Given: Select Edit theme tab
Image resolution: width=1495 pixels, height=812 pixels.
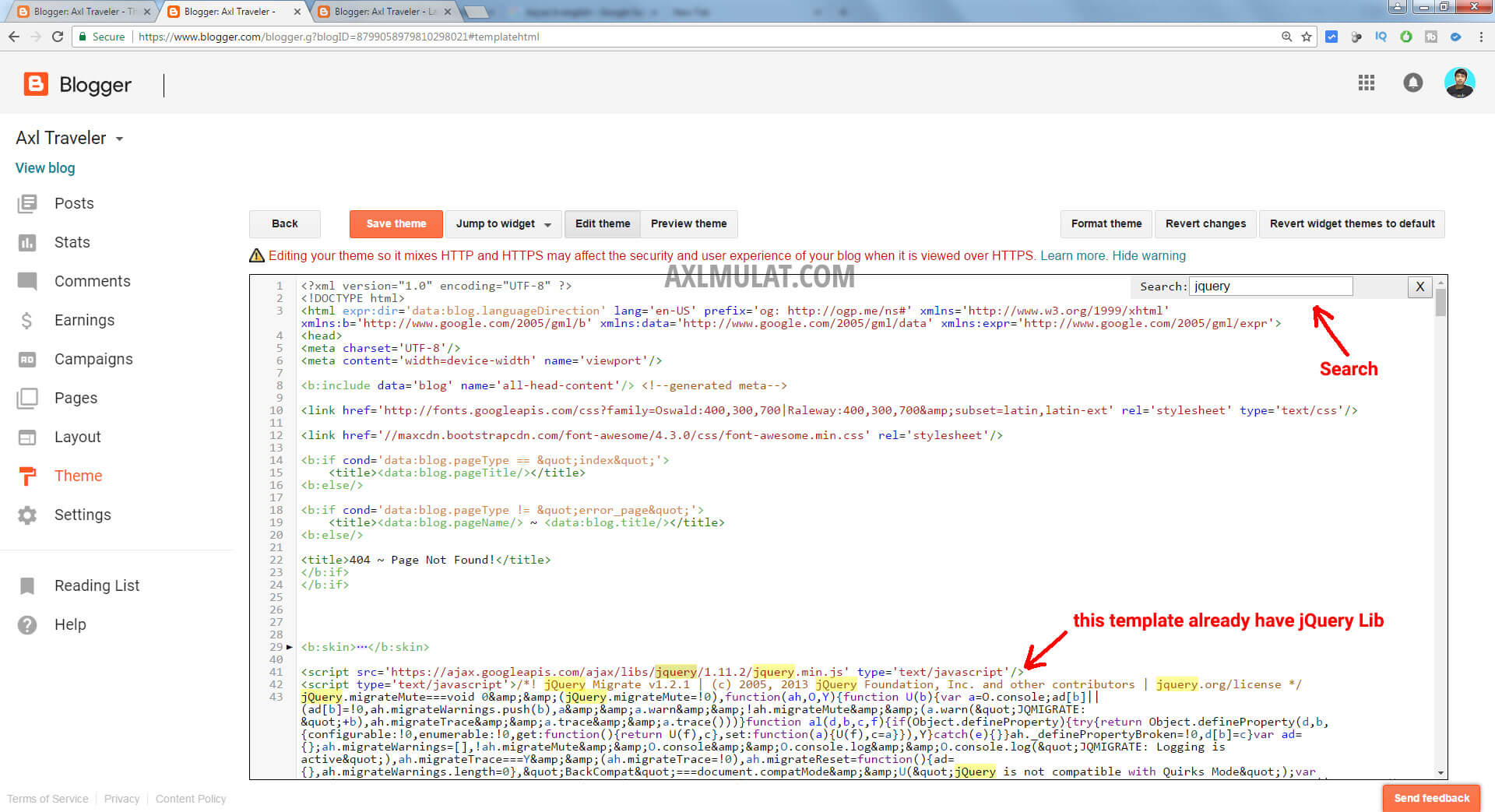Looking at the screenshot, I should tap(602, 224).
